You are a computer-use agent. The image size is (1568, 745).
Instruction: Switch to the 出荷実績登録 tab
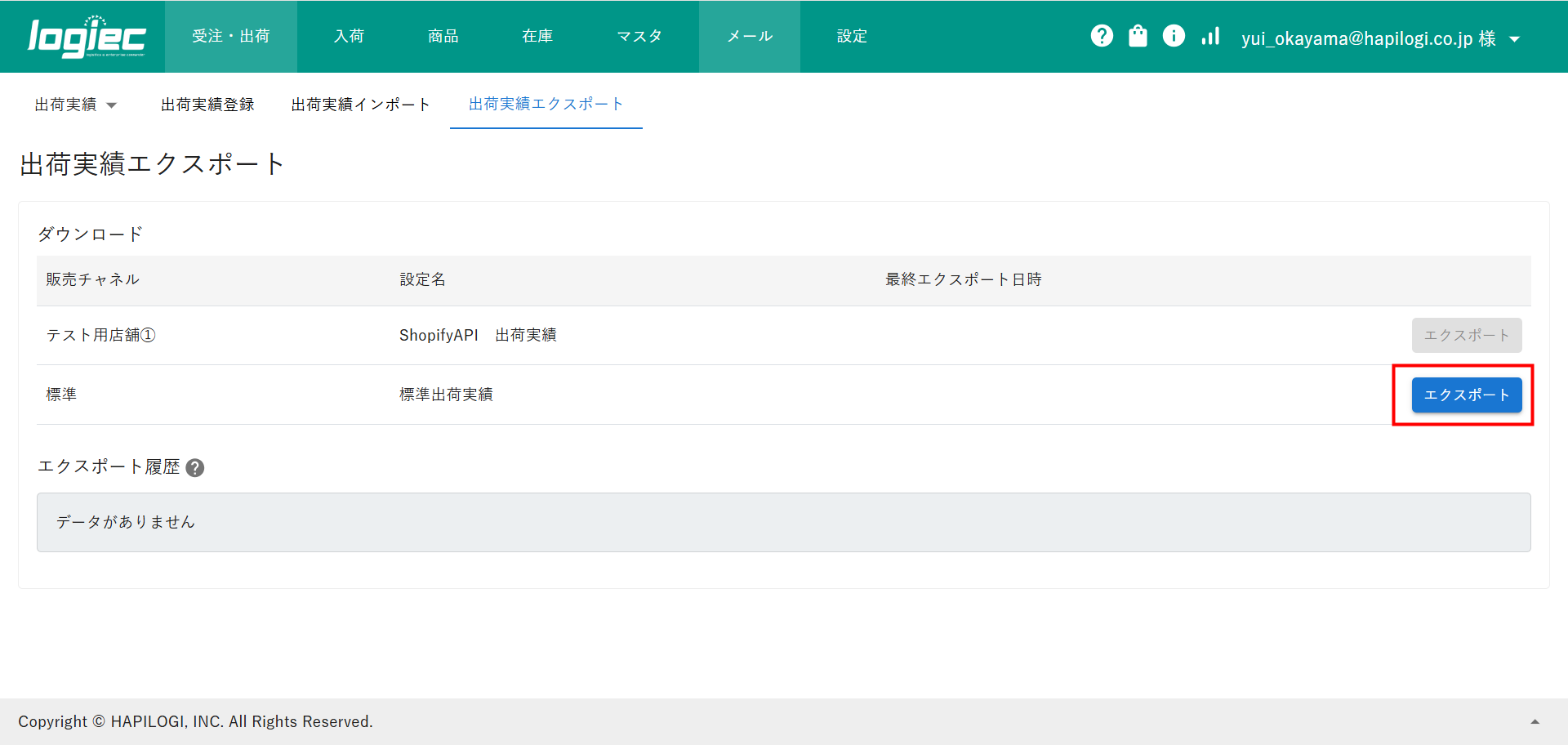[207, 105]
